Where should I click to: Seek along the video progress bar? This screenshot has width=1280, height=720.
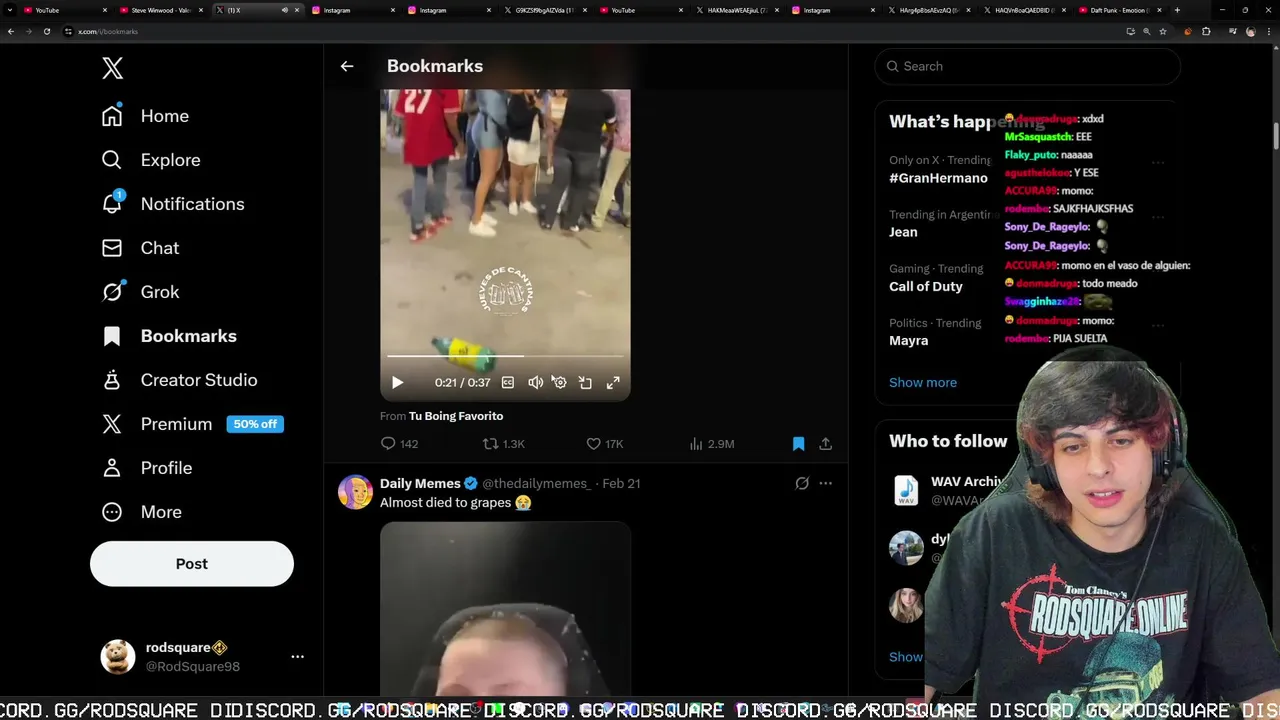coord(505,356)
